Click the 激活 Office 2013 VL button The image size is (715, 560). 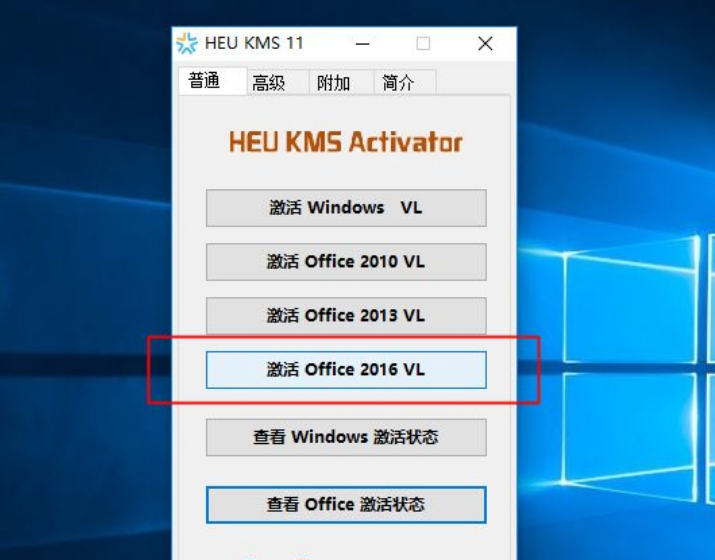pos(346,316)
